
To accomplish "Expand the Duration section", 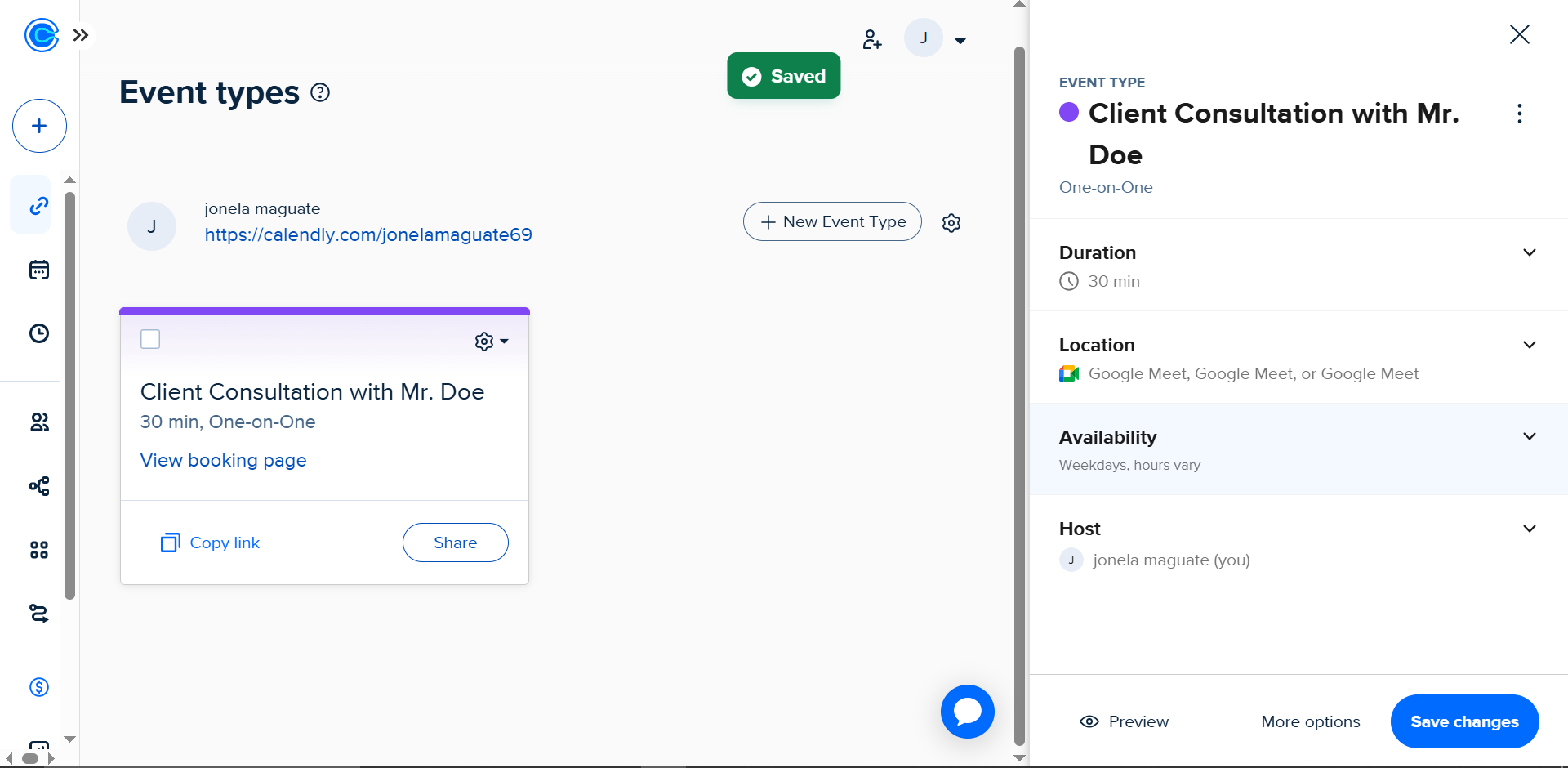I will [x=1529, y=252].
